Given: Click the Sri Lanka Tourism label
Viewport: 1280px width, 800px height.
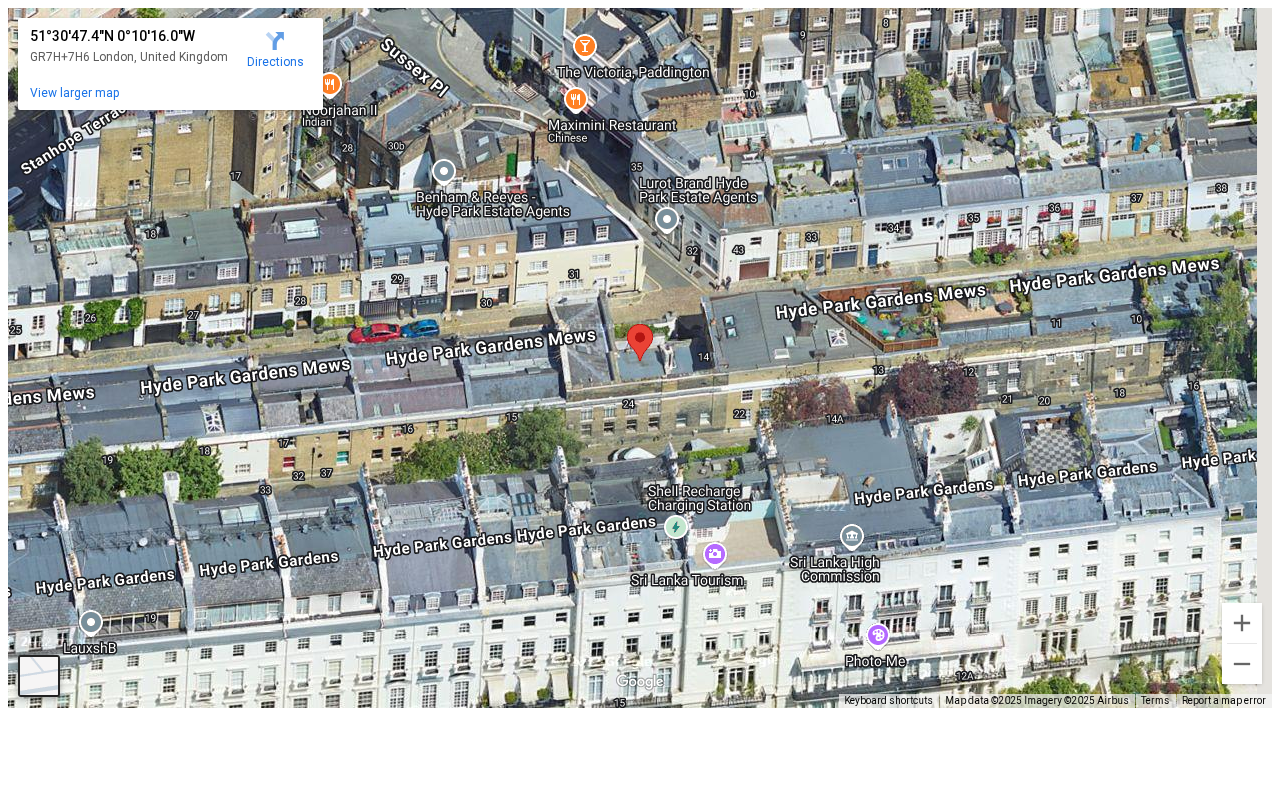Looking at the screenshot, I should pyautogui.click(x=687, y=580).
